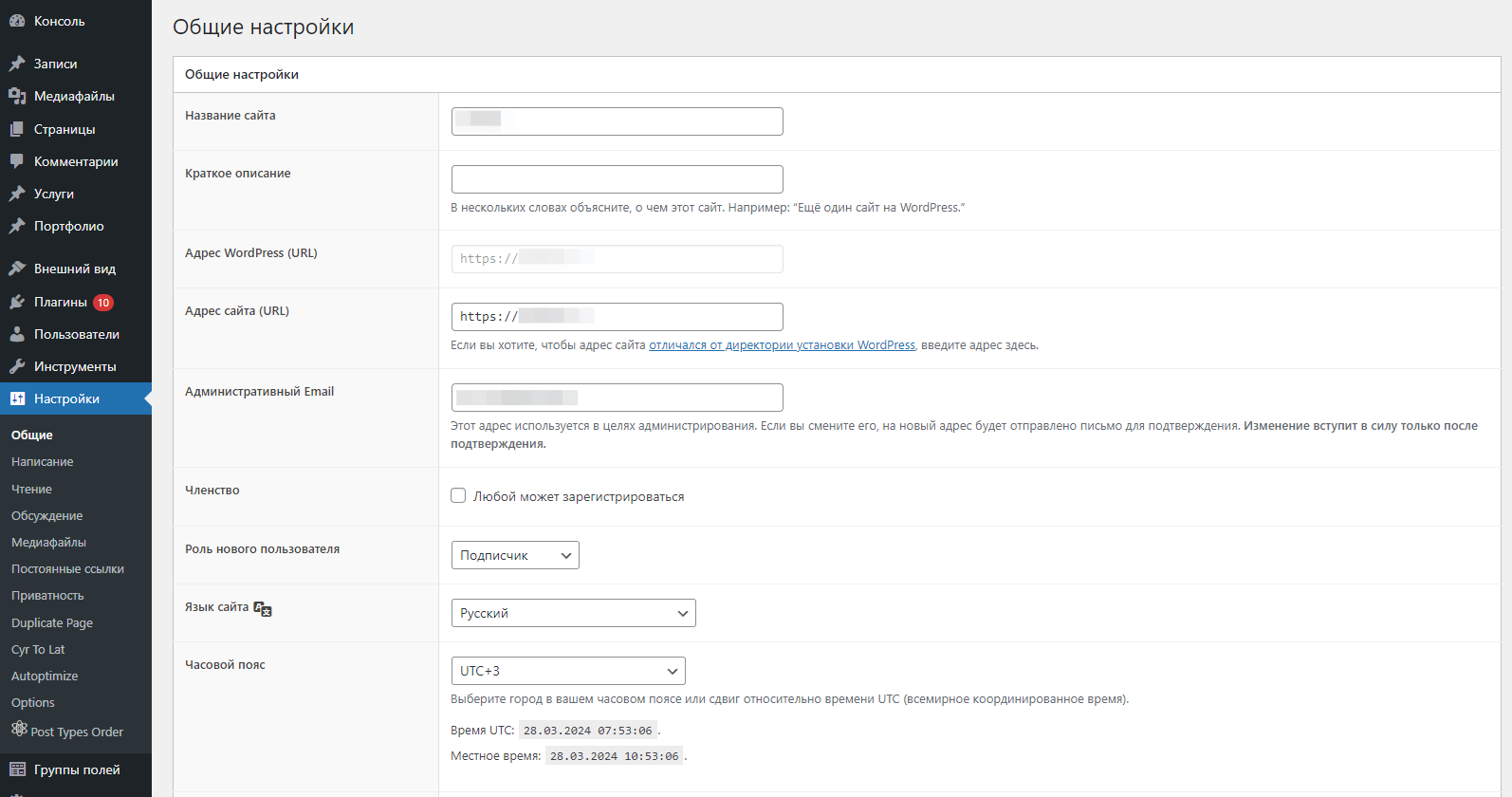Click the Группы полей icon

pyautogui.click(x=17, y=769)
